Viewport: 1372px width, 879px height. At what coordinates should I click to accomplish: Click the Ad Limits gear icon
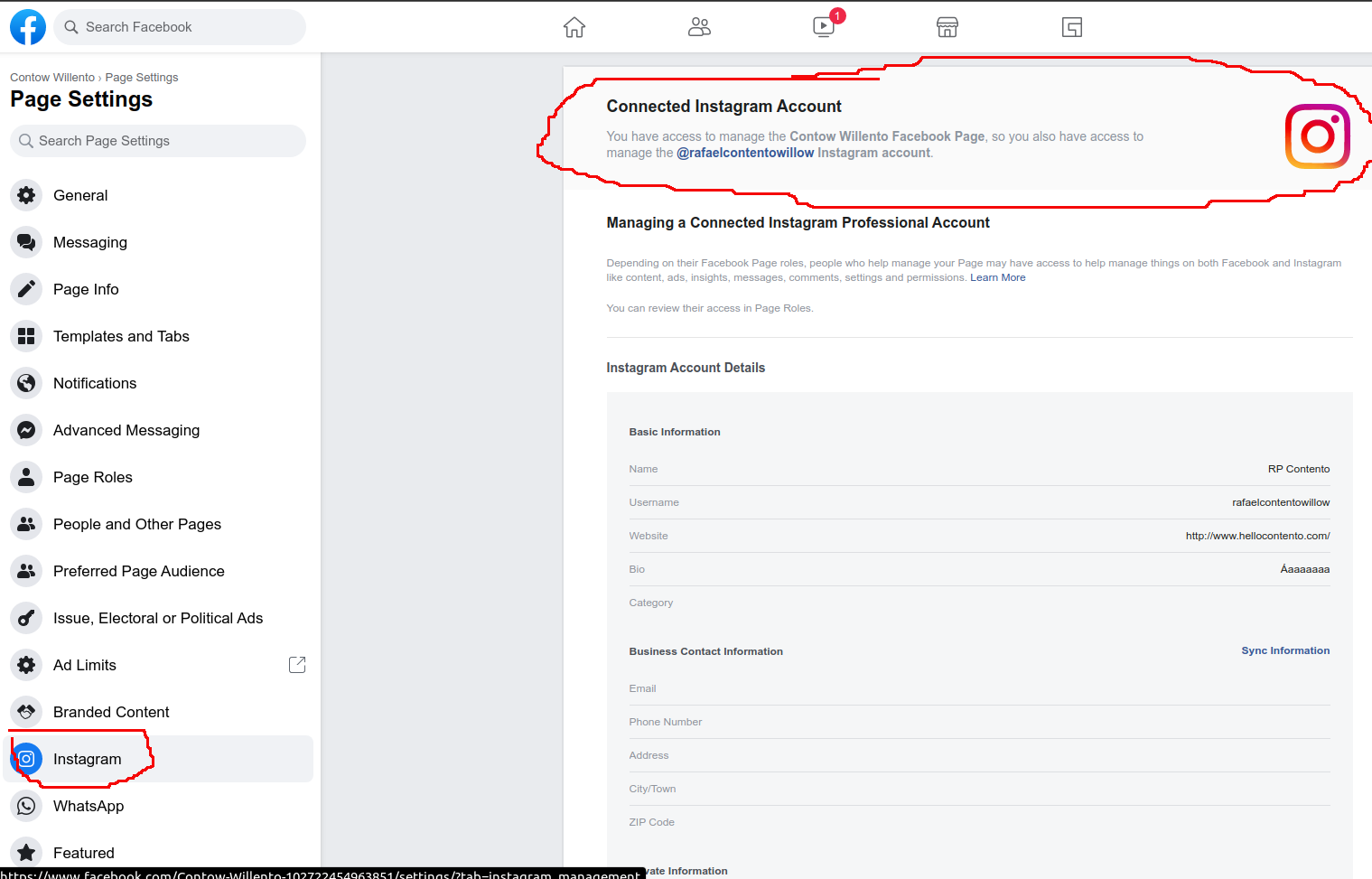(x=27, y=665)
